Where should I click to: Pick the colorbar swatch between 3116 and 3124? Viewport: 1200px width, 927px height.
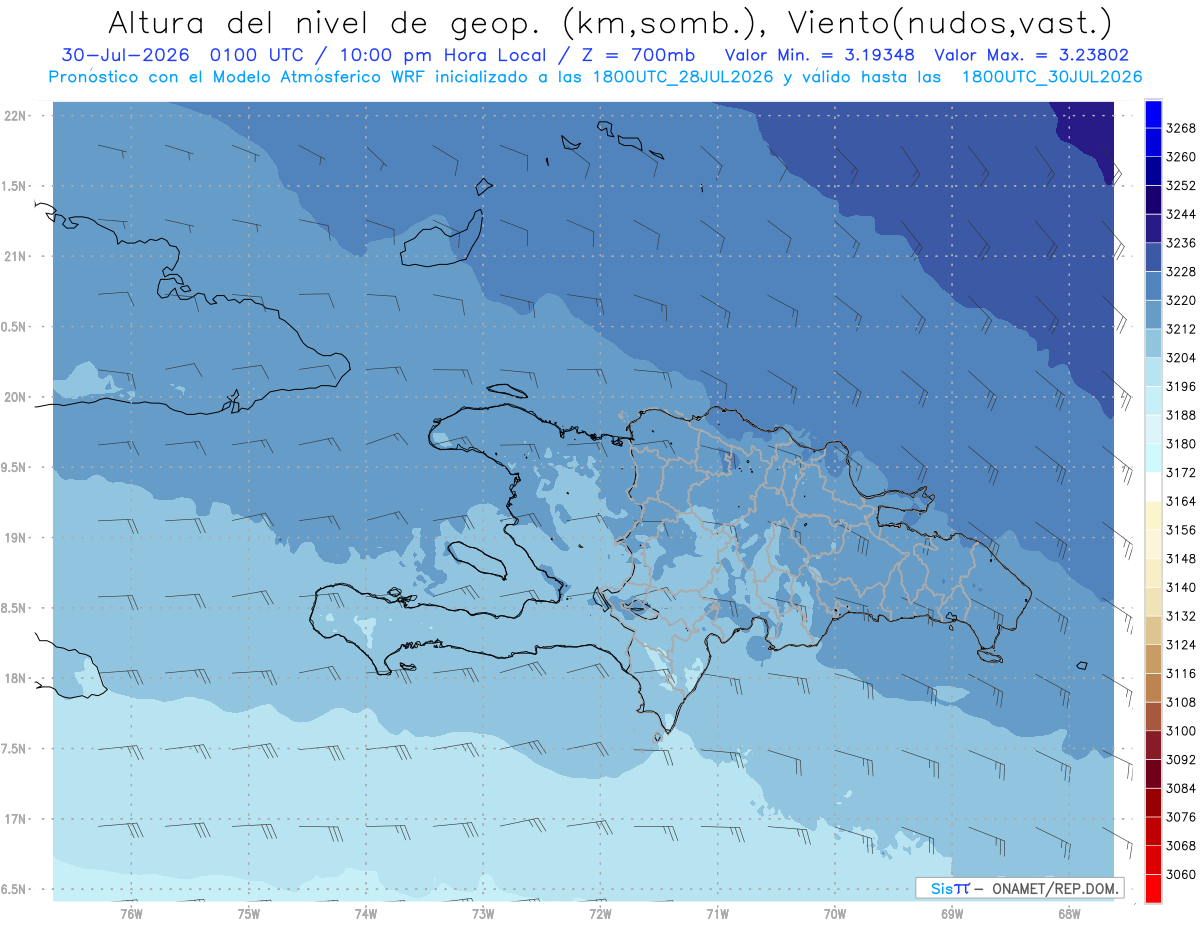(x=1153, y=659)
